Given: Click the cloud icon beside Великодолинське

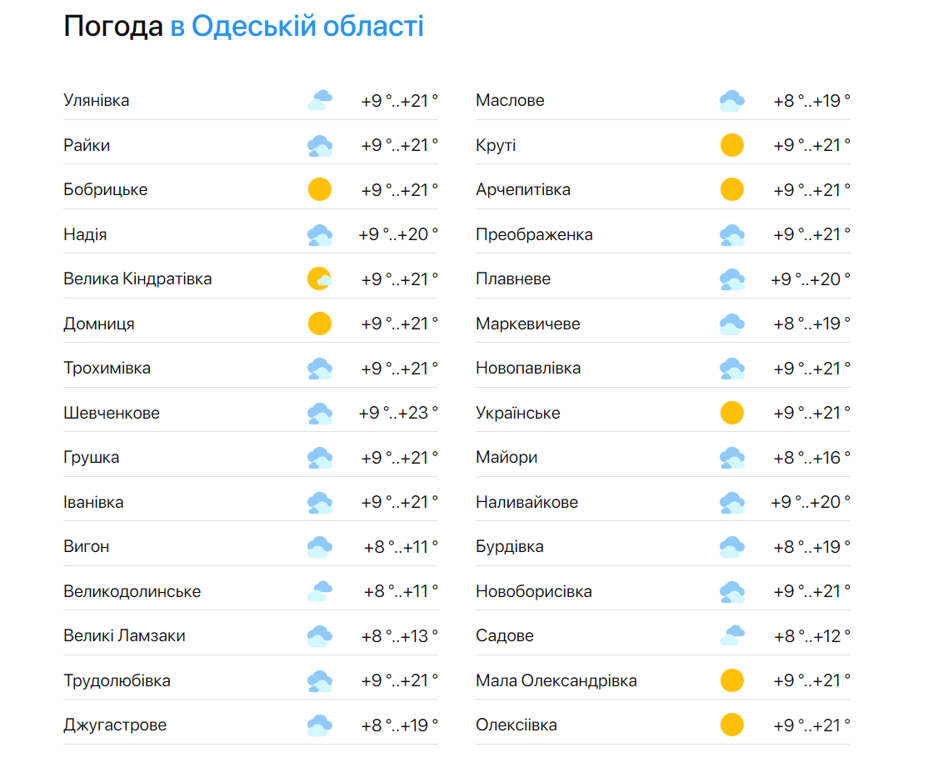Looking at the screenshot, I should pos(320,592).
